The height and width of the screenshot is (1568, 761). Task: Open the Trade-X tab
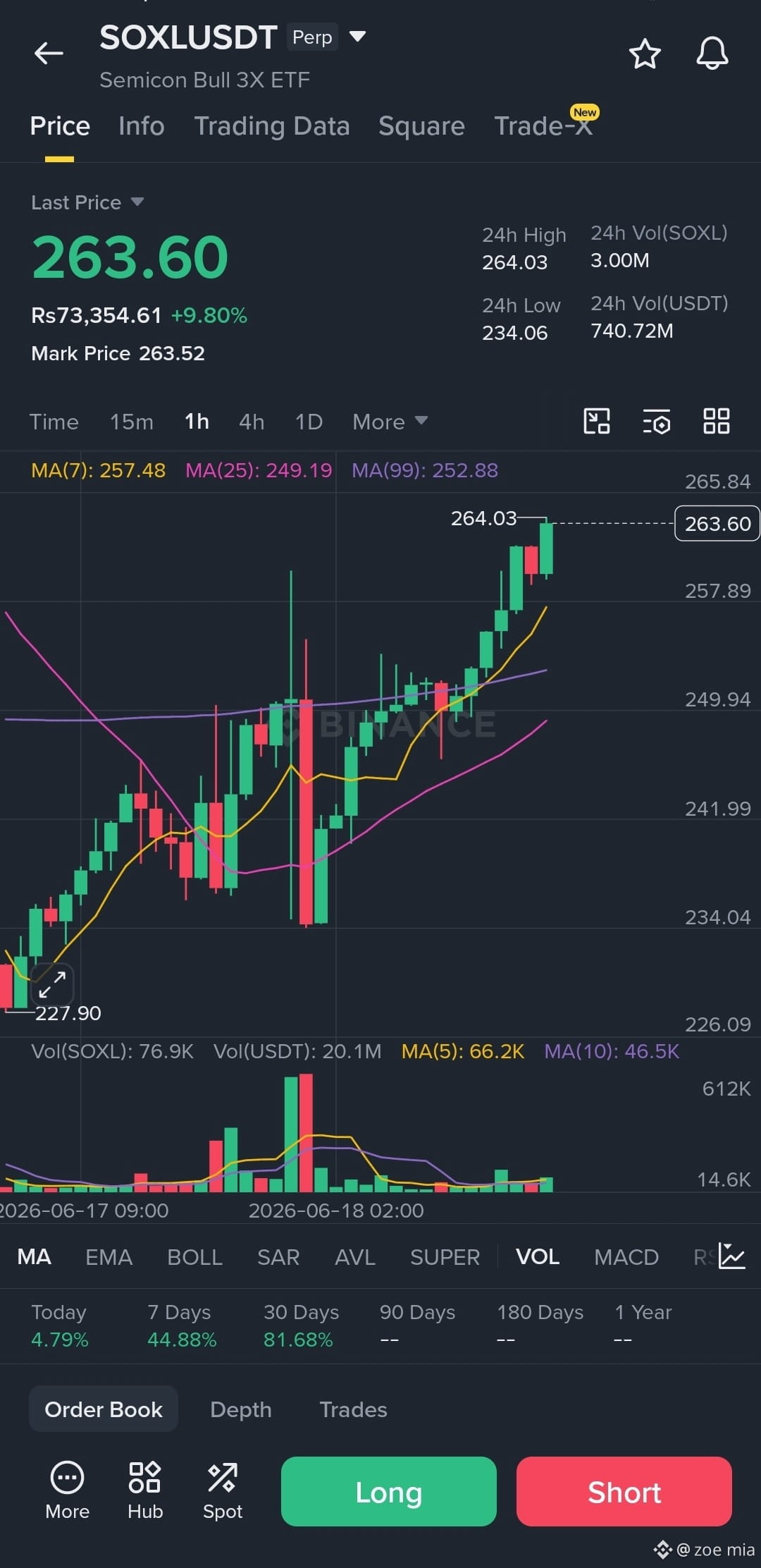click(x=543, y=125)
